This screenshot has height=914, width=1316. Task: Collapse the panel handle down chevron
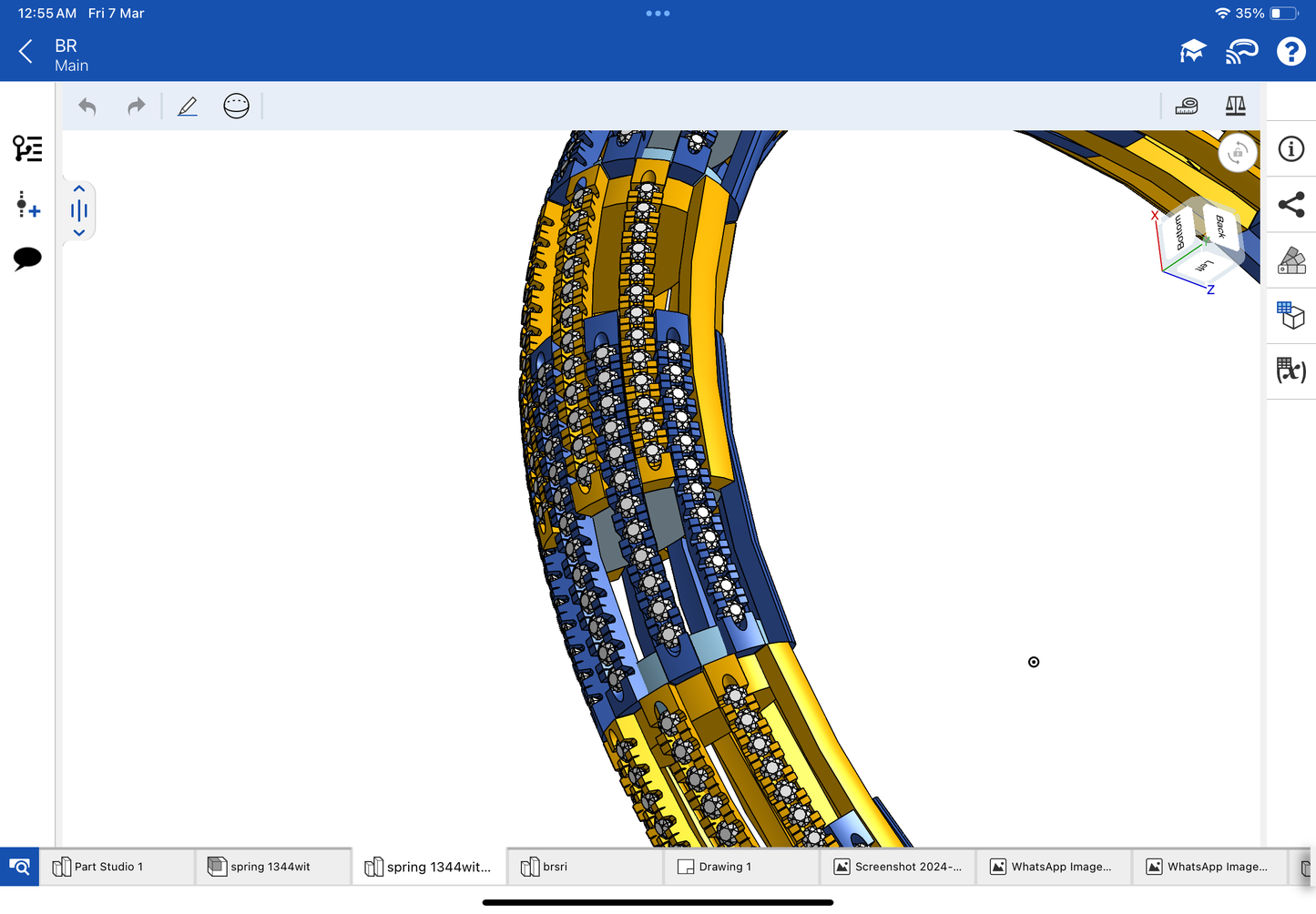[x=79, y=233]
